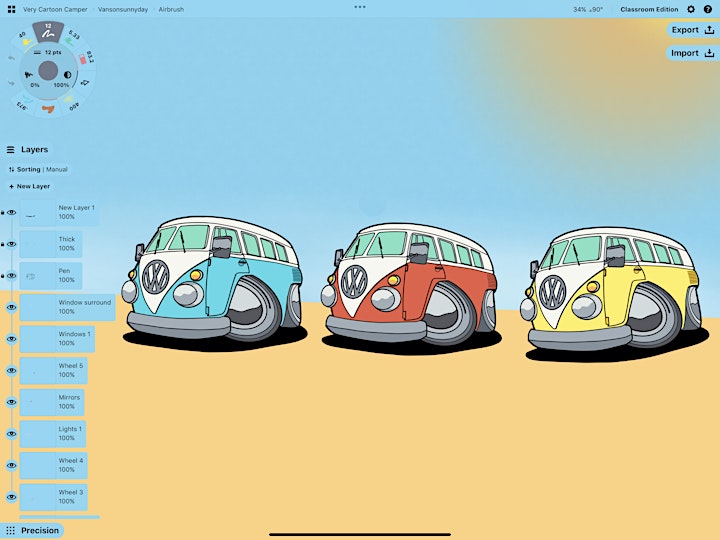Open the Precision grid dots icon

click(11, 530)
